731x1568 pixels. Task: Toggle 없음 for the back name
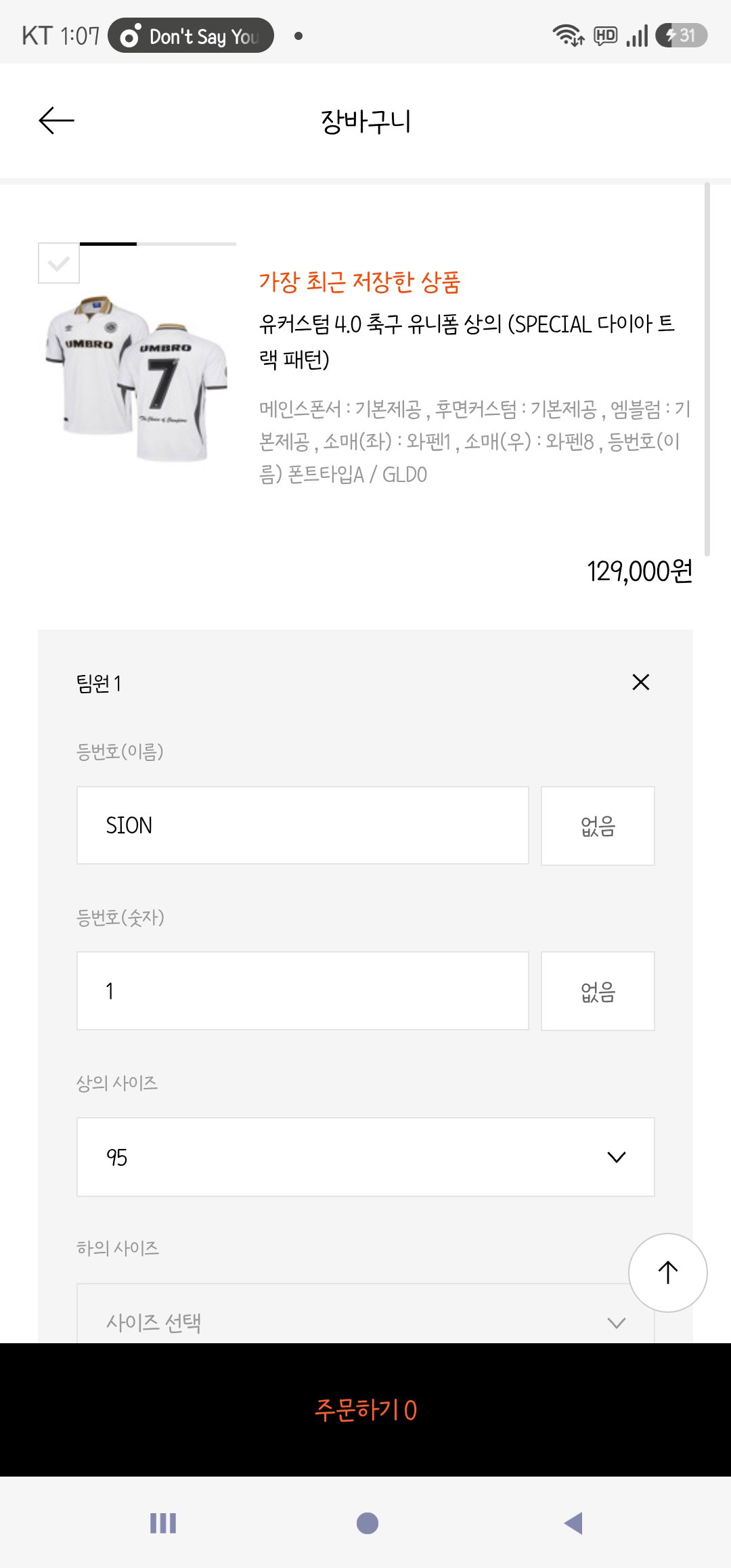click(598, 826)
